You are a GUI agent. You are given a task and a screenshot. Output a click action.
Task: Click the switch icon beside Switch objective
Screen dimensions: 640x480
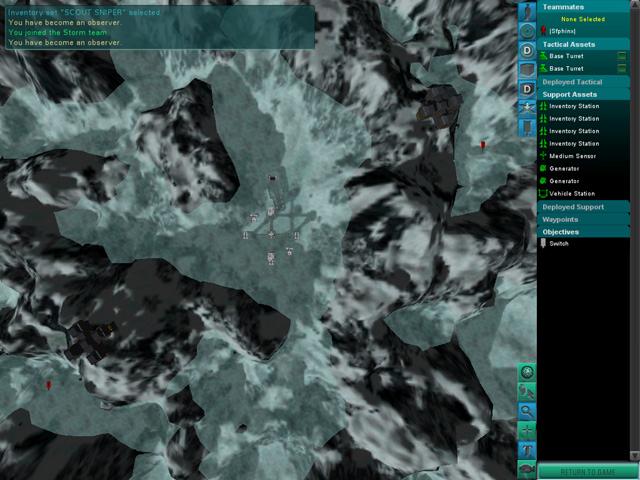(x=543, y=243)
